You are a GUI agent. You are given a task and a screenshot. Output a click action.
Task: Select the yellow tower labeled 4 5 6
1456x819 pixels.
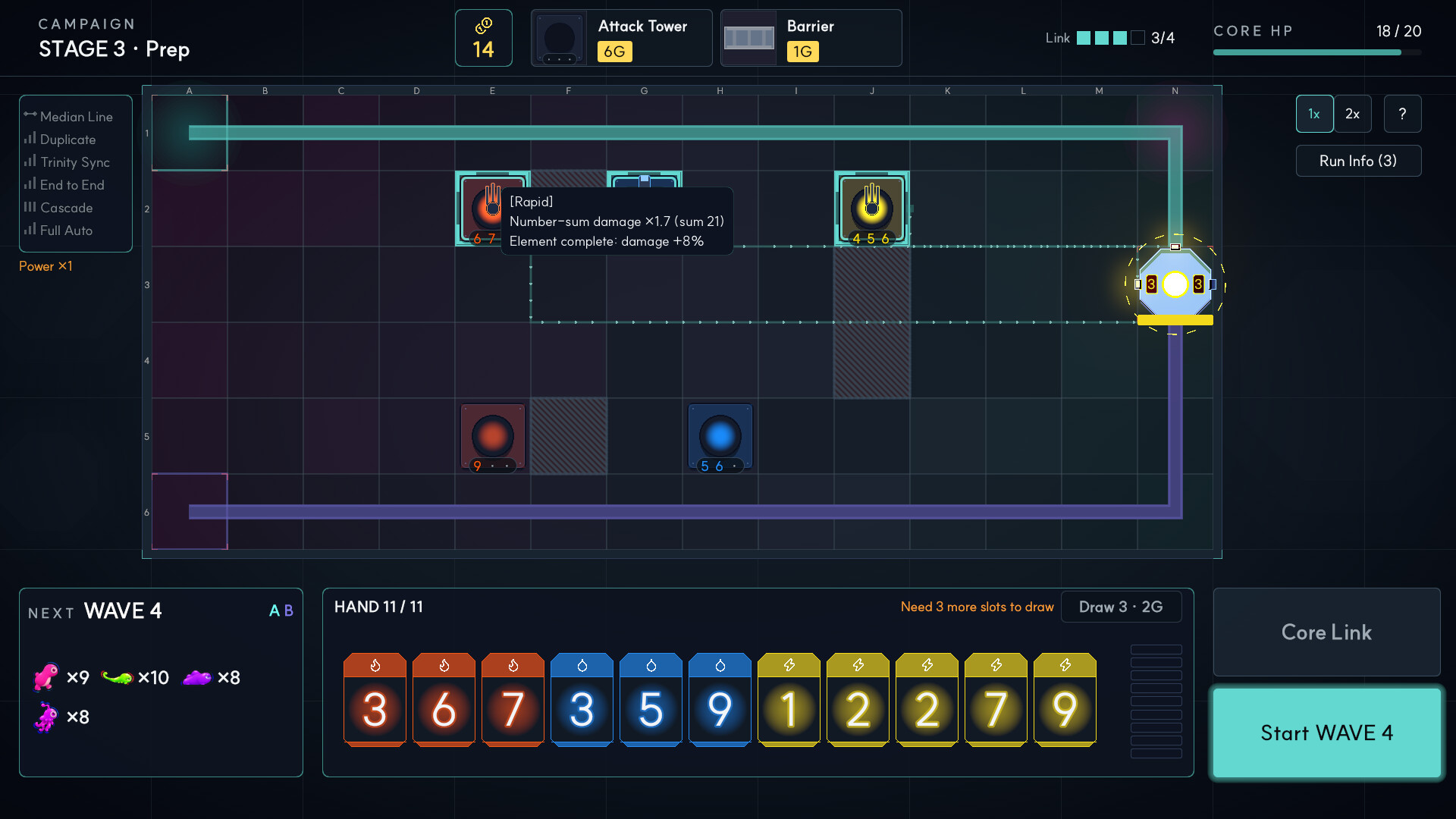[x=871, y=209]
